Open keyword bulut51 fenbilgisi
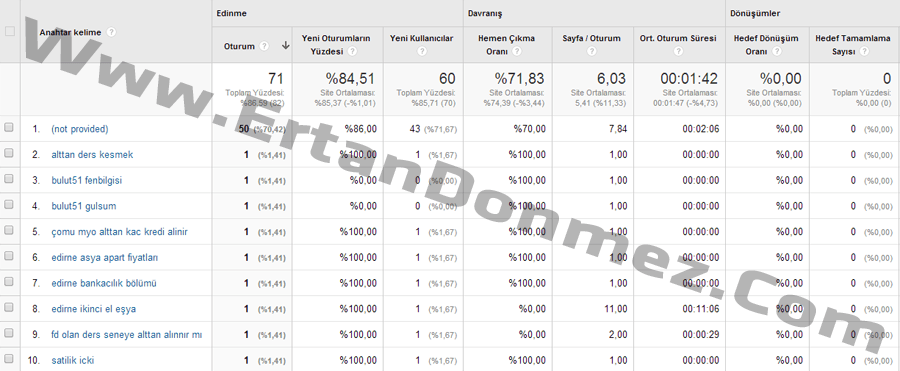The image size is (900, 371). click(x=87, y=180)
